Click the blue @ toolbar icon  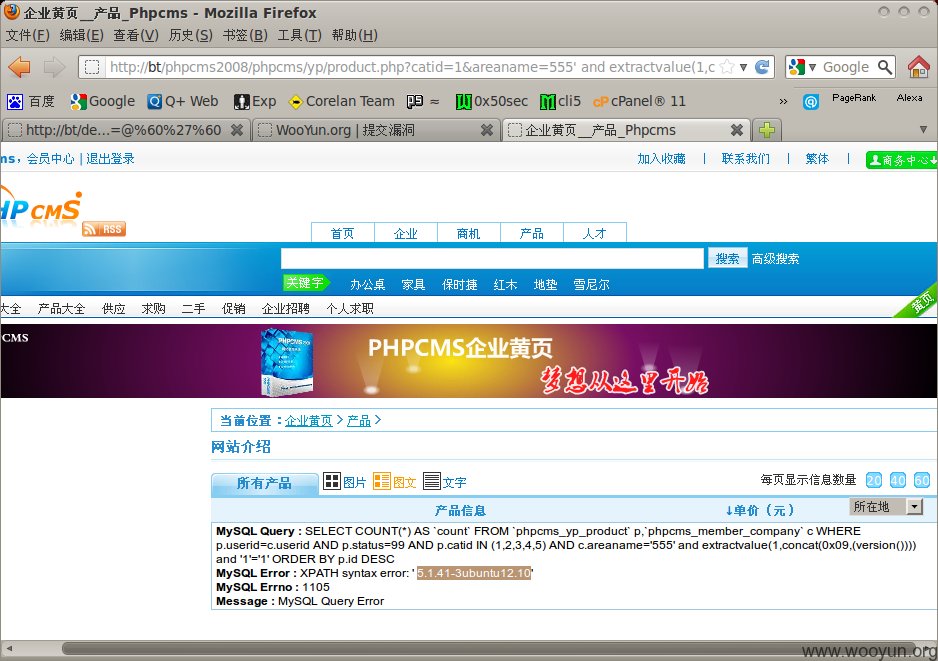tap(811, 102)
